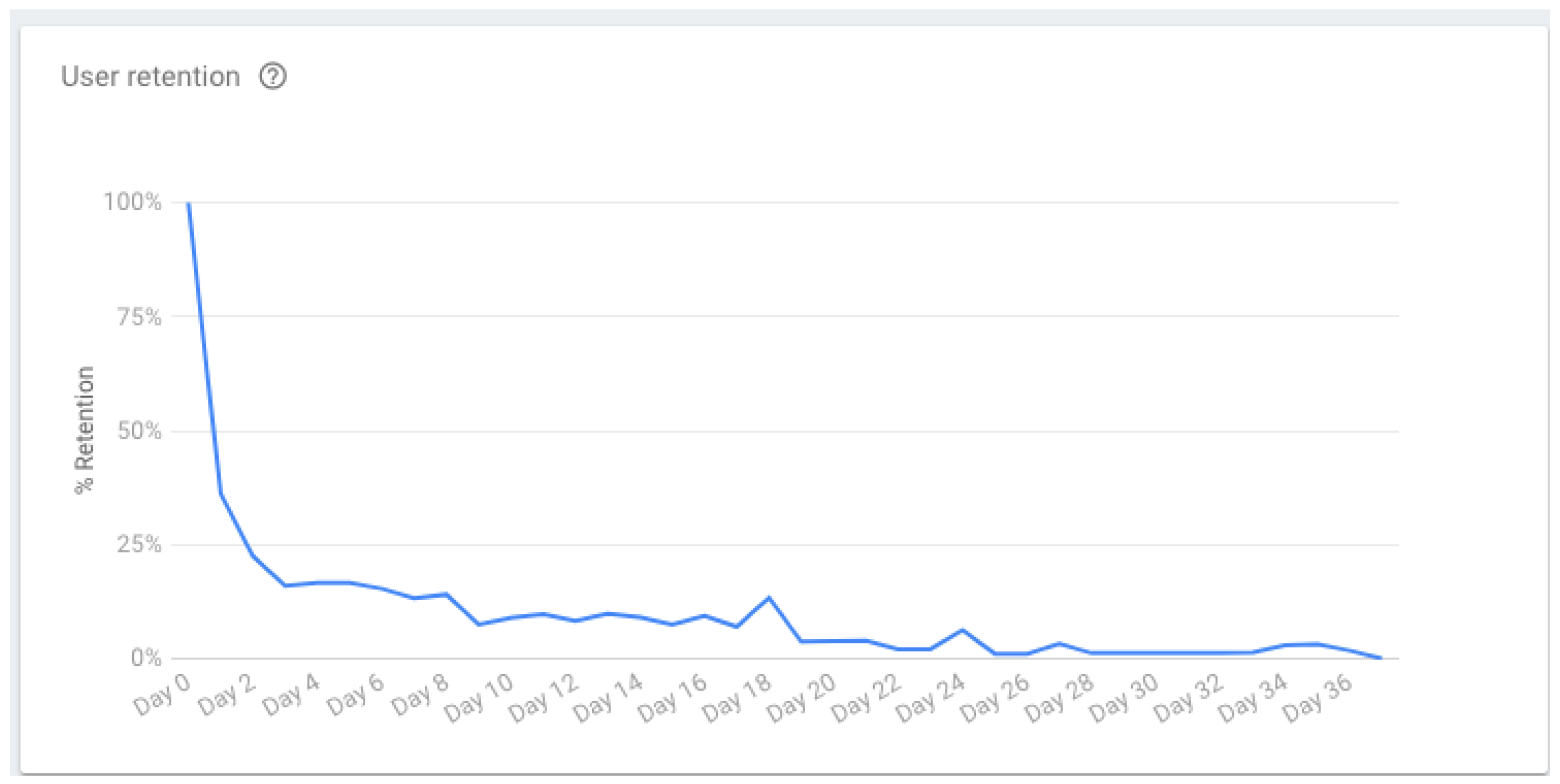Click the help icon beside User retention
The height and width of the screenshot is (784, 1560).
[272, 77]
